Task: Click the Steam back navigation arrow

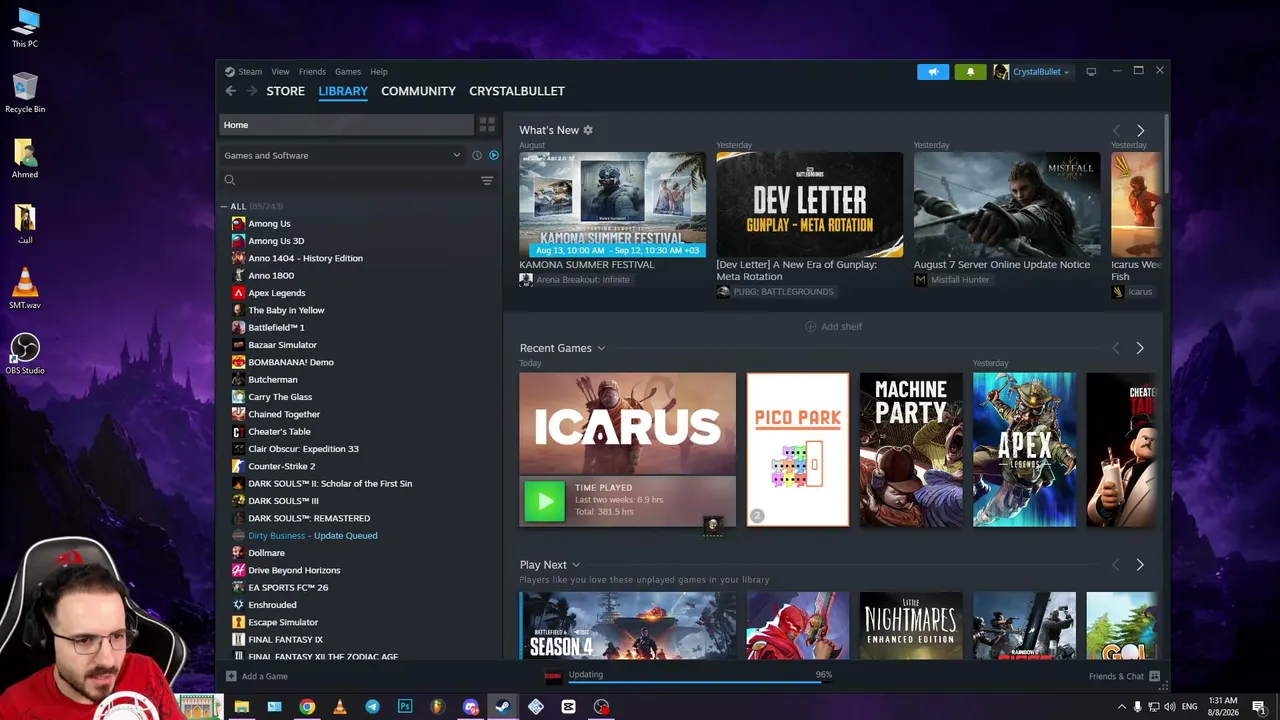Action: pos(231,91)
